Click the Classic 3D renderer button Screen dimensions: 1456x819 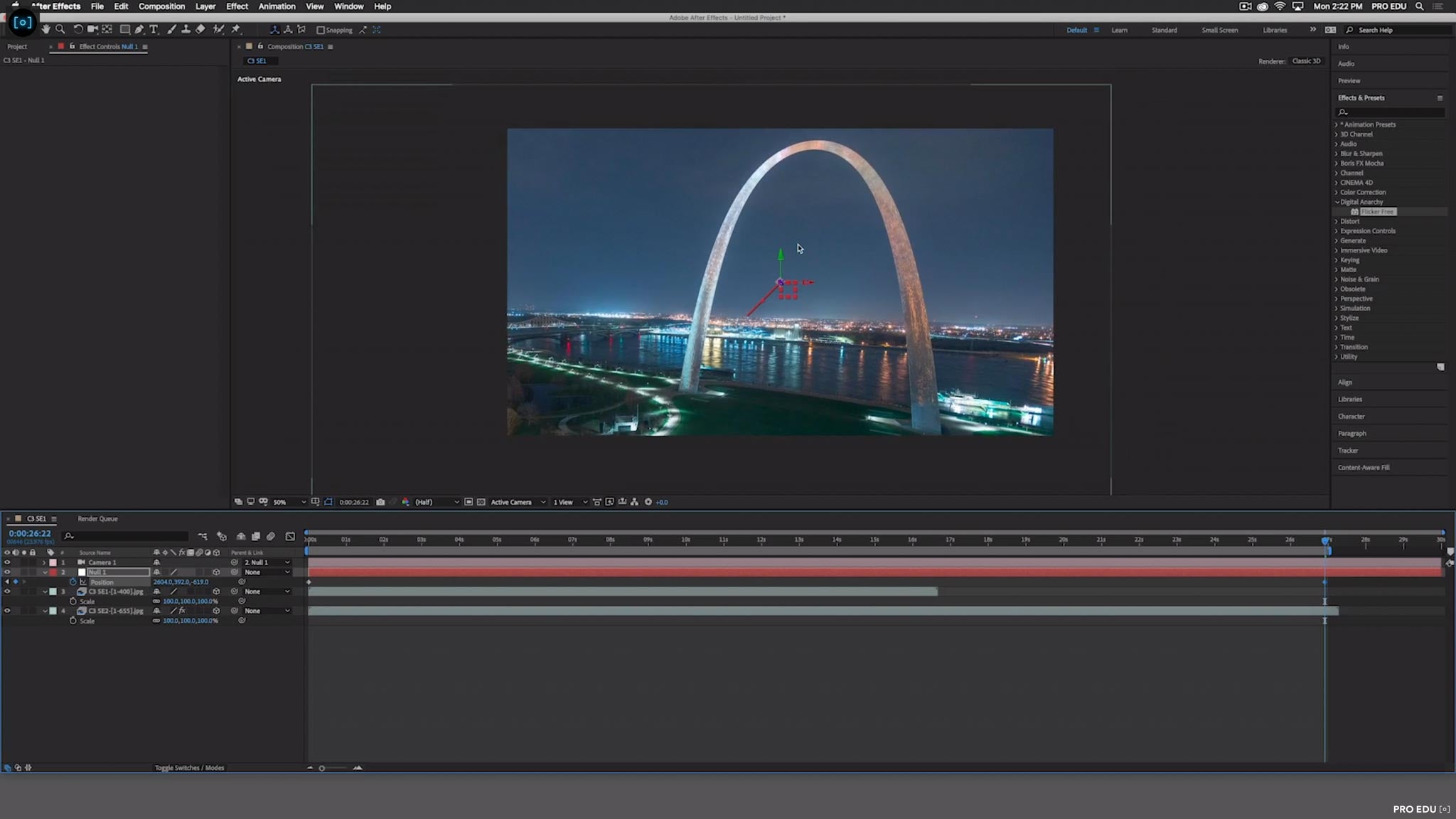pyautogui.click(x=1307, y=60)
